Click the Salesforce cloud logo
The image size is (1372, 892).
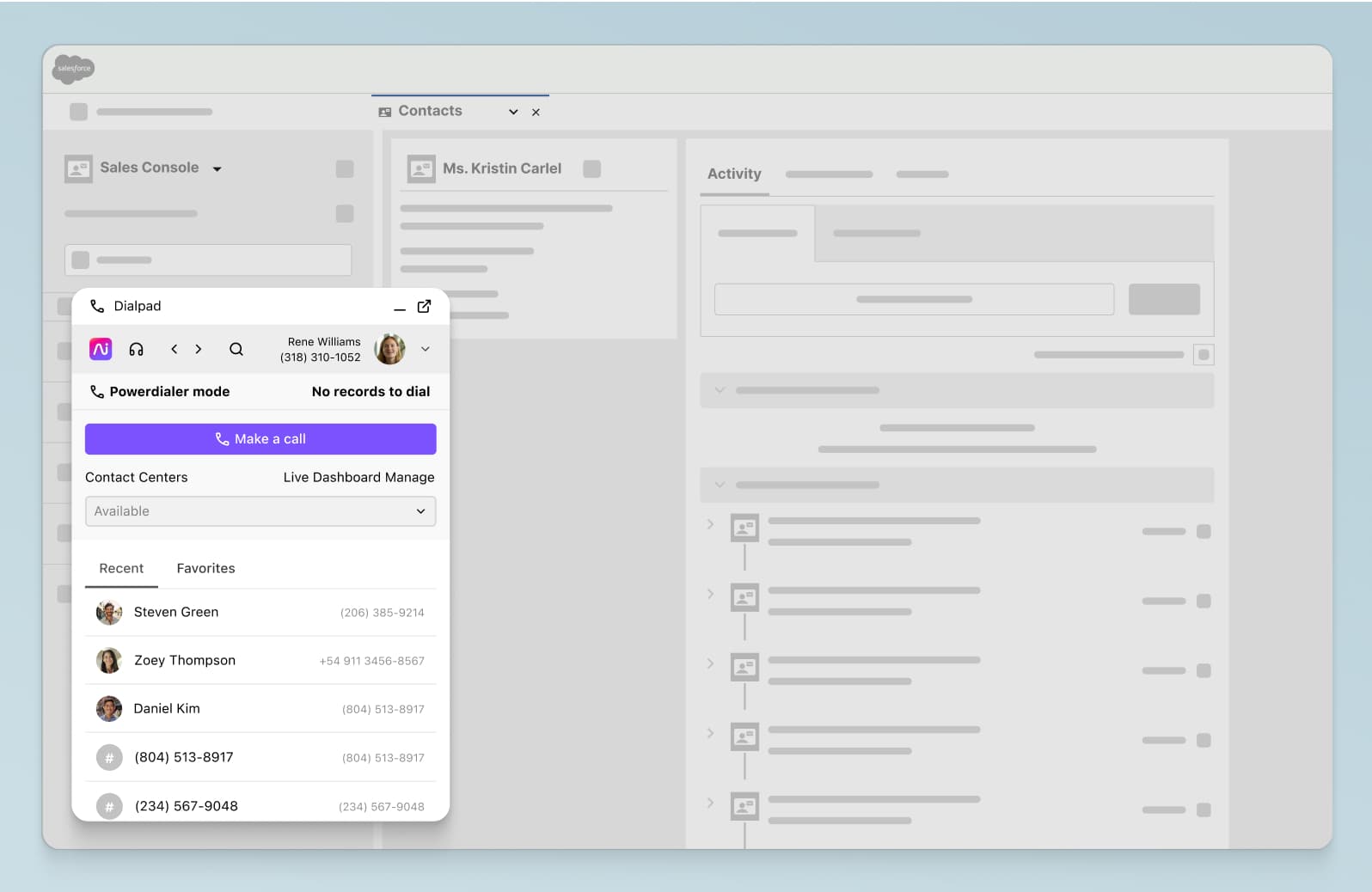pyautogui.click(x=73, y=69)
